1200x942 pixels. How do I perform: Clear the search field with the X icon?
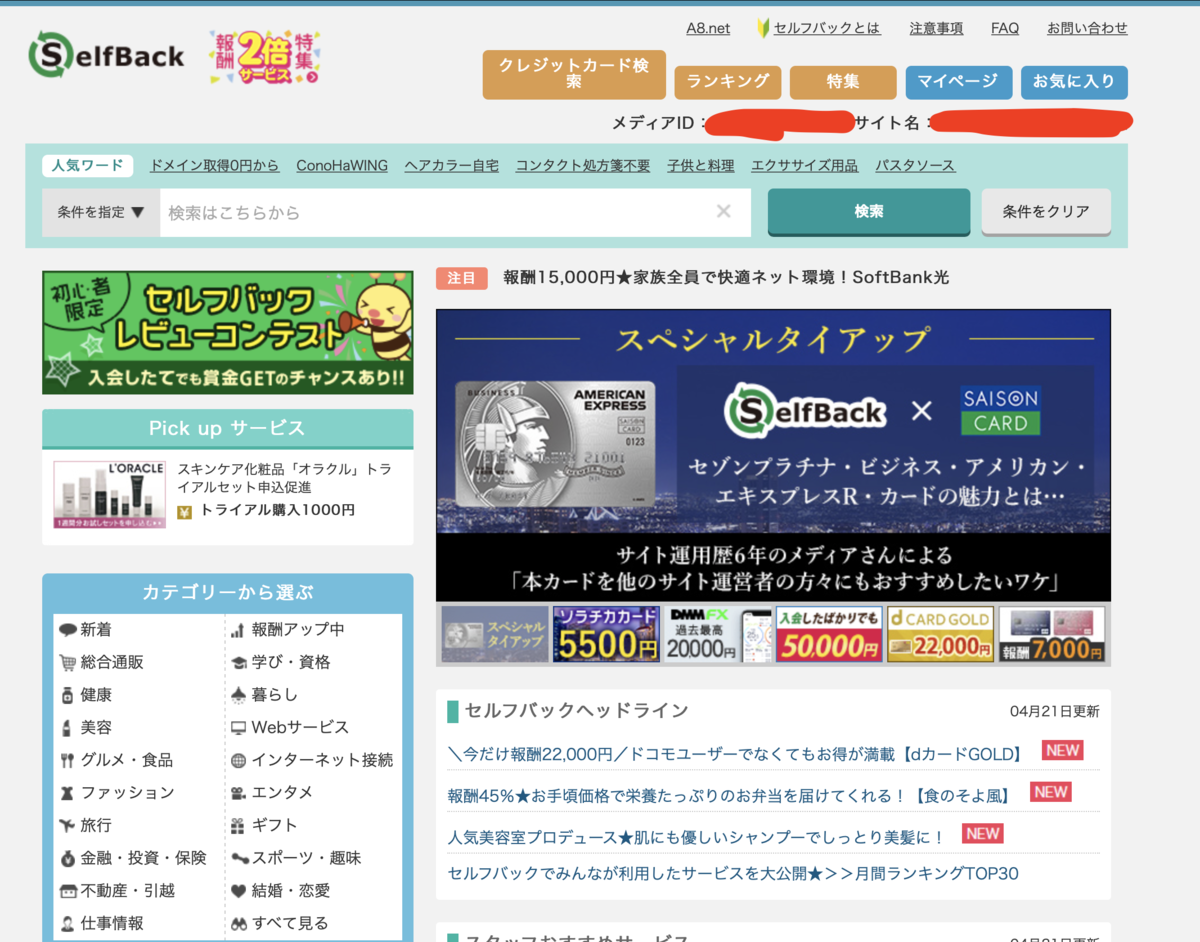pos(723,211)
